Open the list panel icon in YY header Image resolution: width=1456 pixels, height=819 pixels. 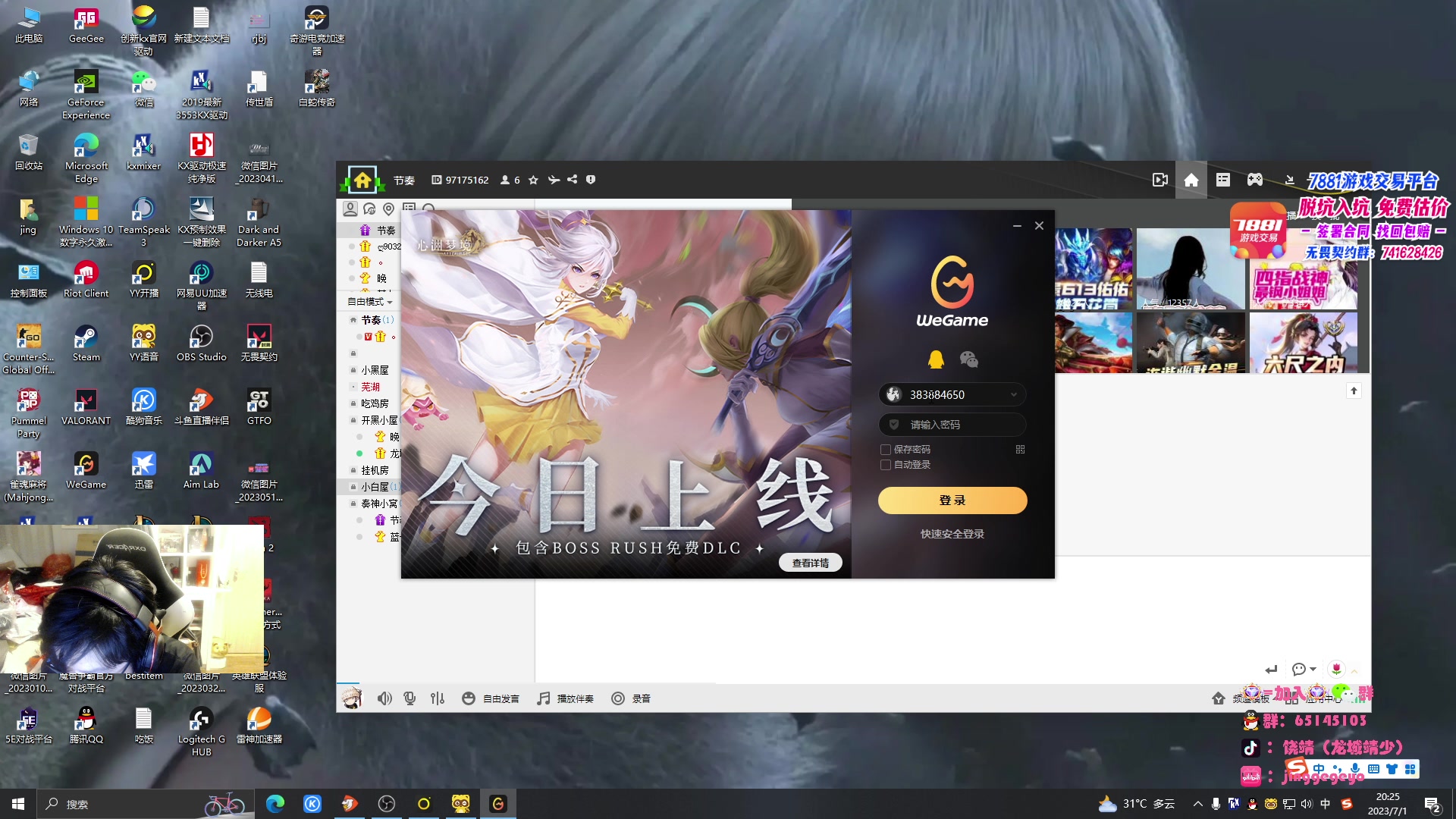(1223, 180)
